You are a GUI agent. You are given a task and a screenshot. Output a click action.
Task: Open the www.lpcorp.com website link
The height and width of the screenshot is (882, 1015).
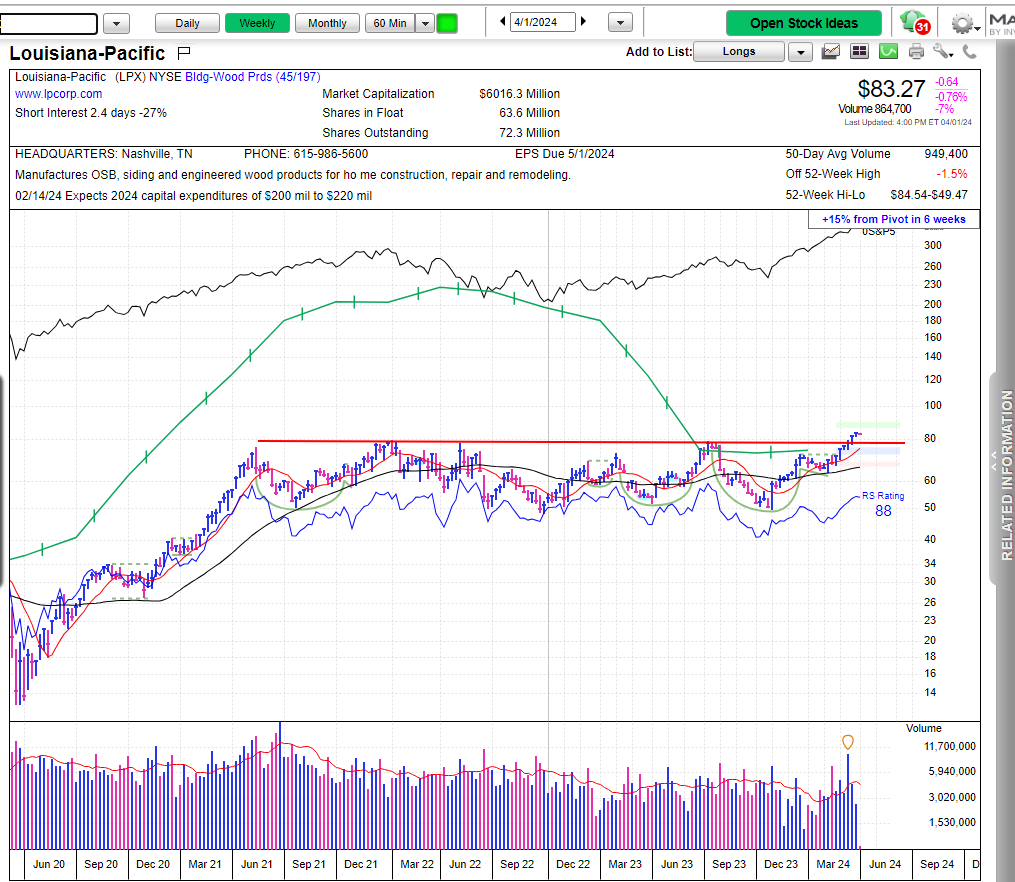click(x=58, y=94)
